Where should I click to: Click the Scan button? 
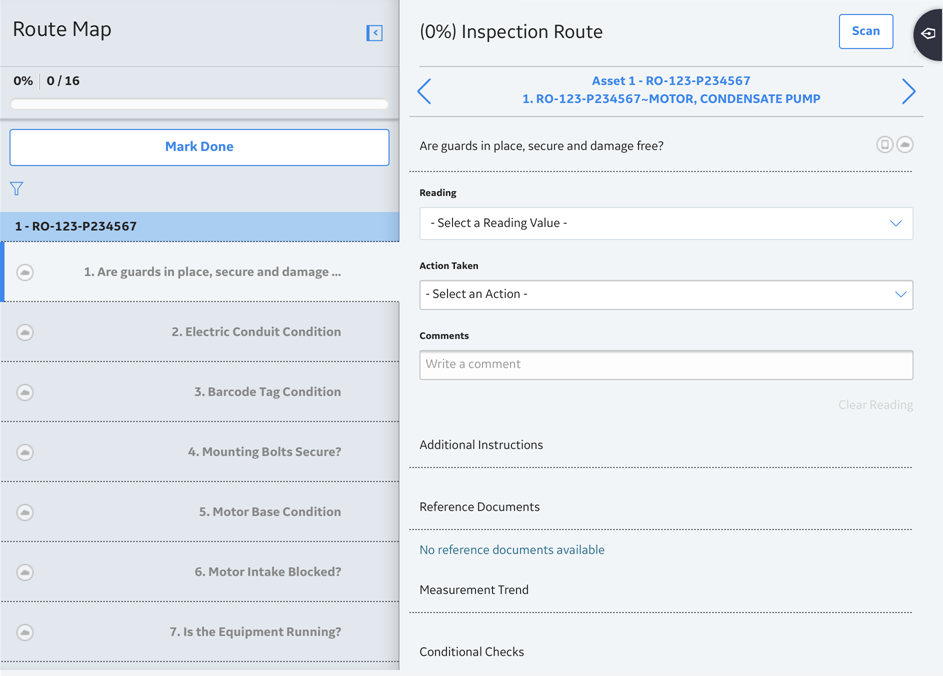[x=865, y=31]
